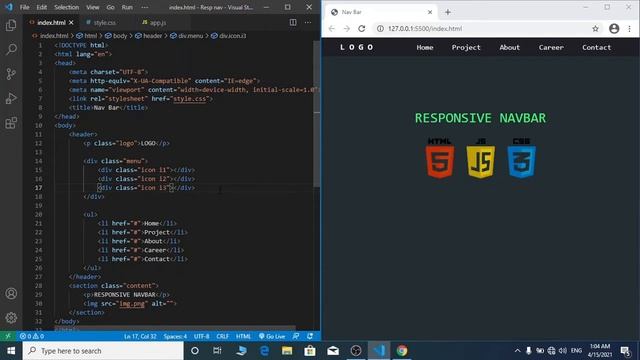Click Go Live server button
Screen dimensions: 640x360
tap(272, 336)
